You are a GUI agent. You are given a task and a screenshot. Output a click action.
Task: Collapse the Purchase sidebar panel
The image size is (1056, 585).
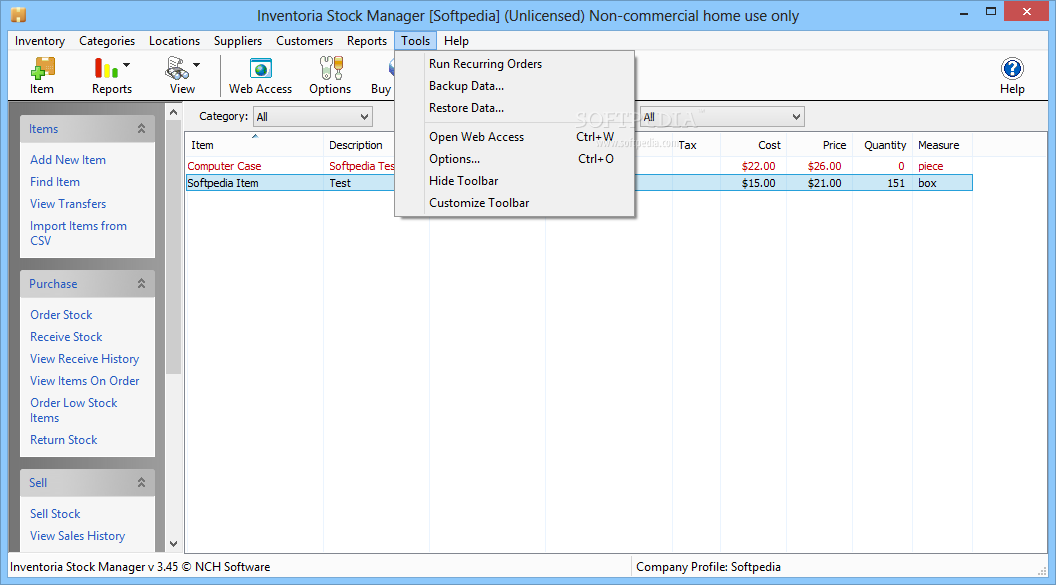coord(141,283)
